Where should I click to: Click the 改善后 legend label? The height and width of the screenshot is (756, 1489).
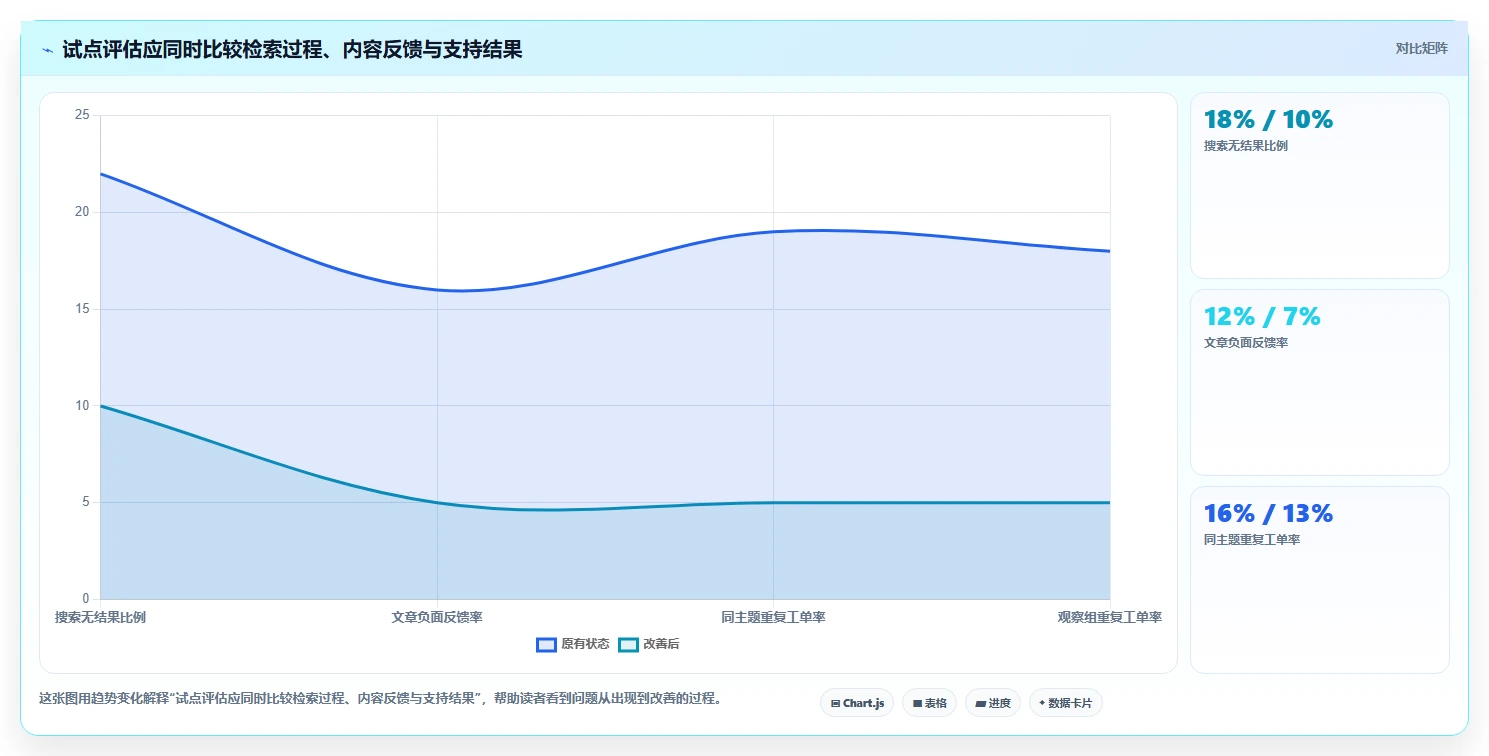[661, 645]
